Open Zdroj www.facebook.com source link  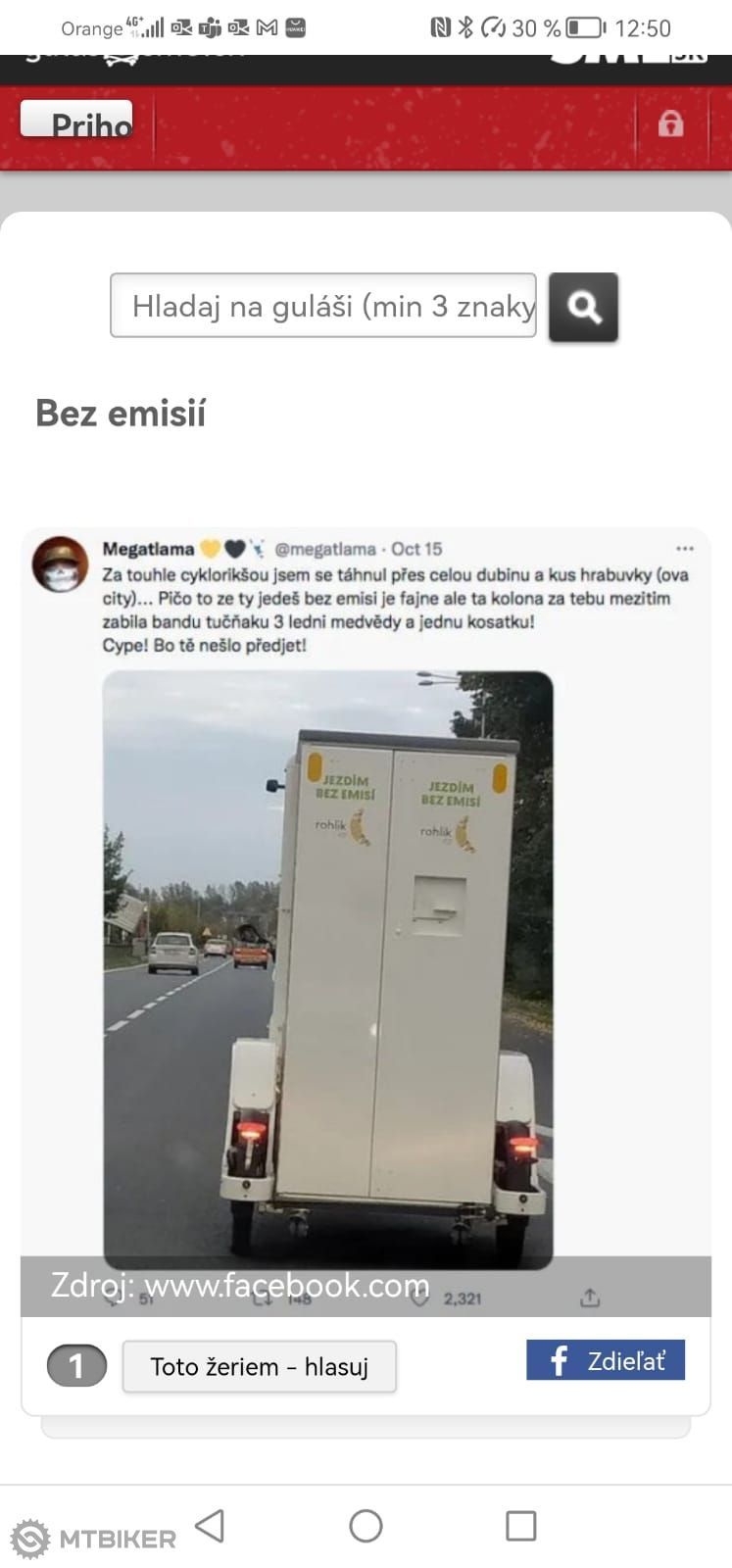click(240, 1285)
